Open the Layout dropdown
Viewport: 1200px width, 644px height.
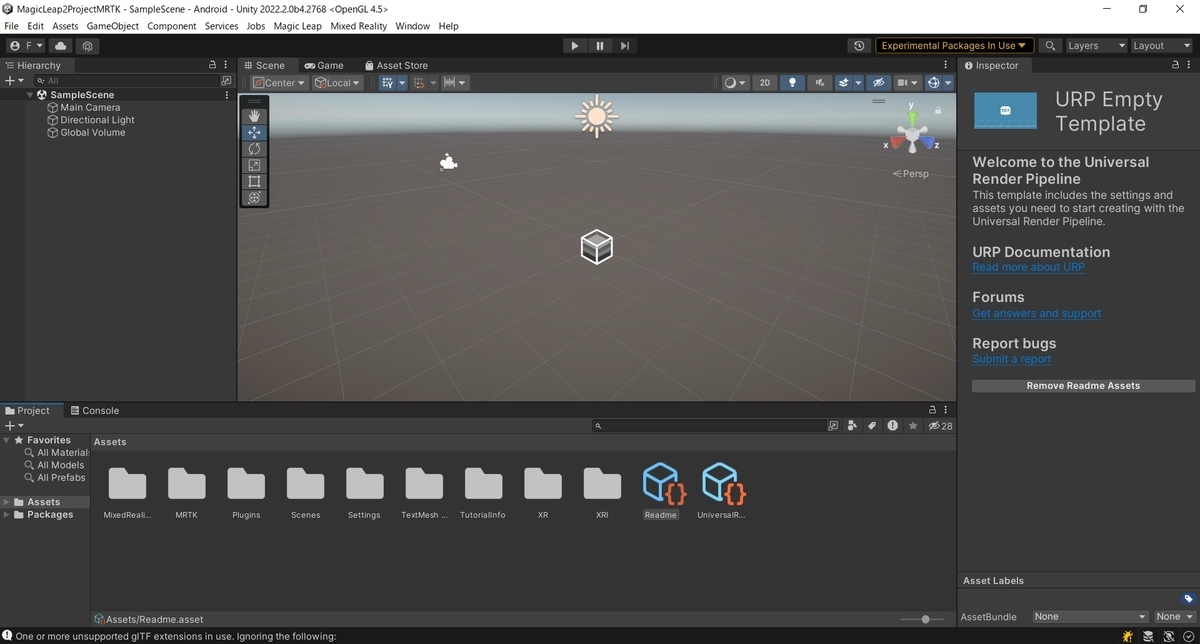point(1162,46)
